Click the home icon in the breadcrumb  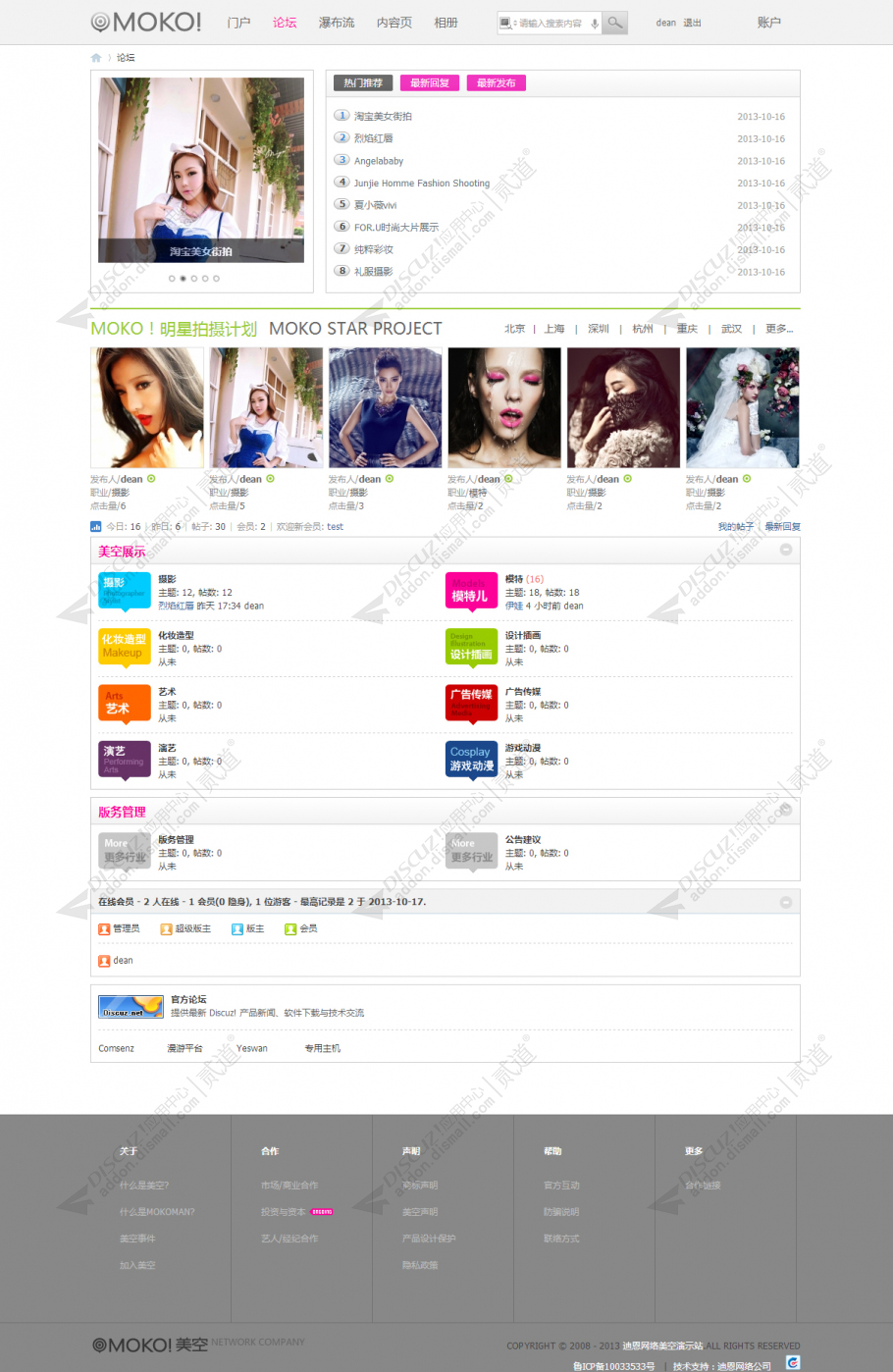(x=96, y=58)
